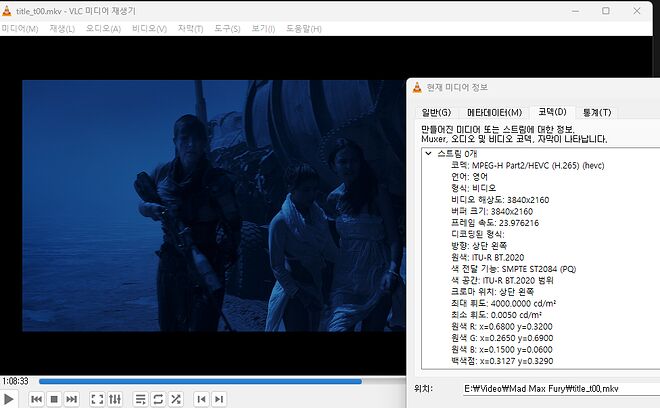Select 백색점: x=0.3127 row
Viewport: 660px width, 408px height.
coord(502,361)
